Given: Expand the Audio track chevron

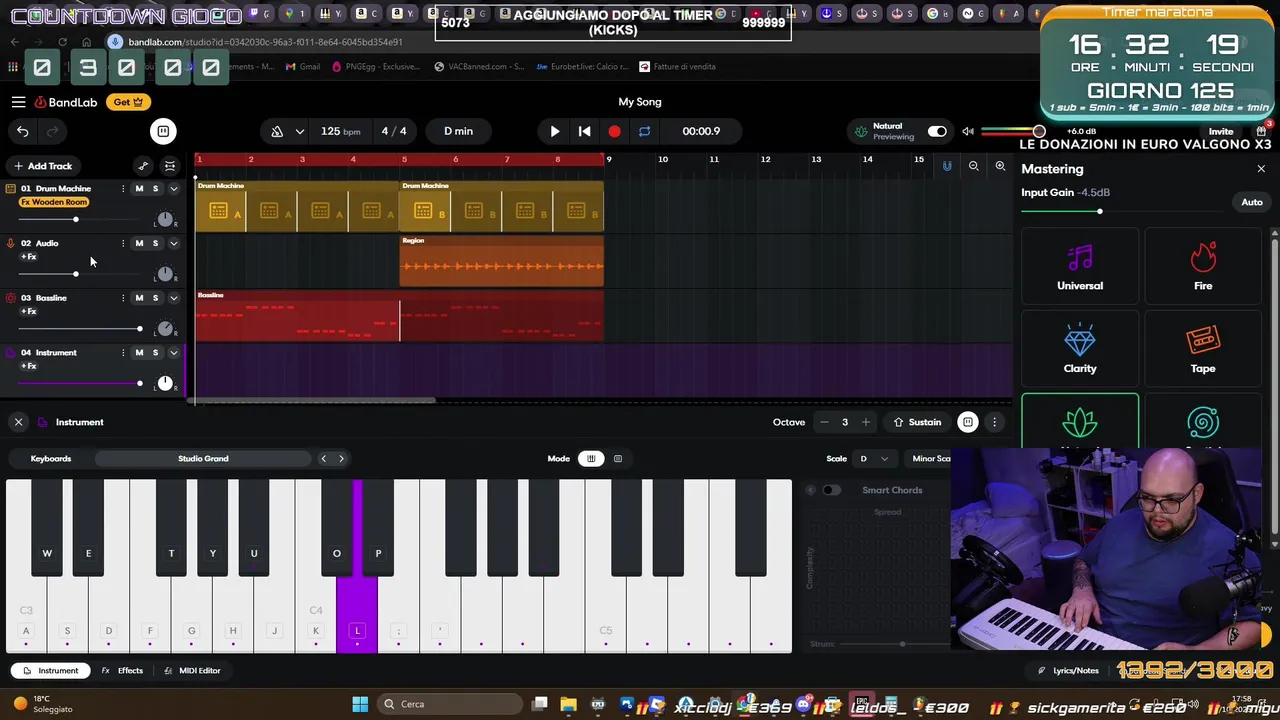Looking at the screenshot, I should pos(173,243).
